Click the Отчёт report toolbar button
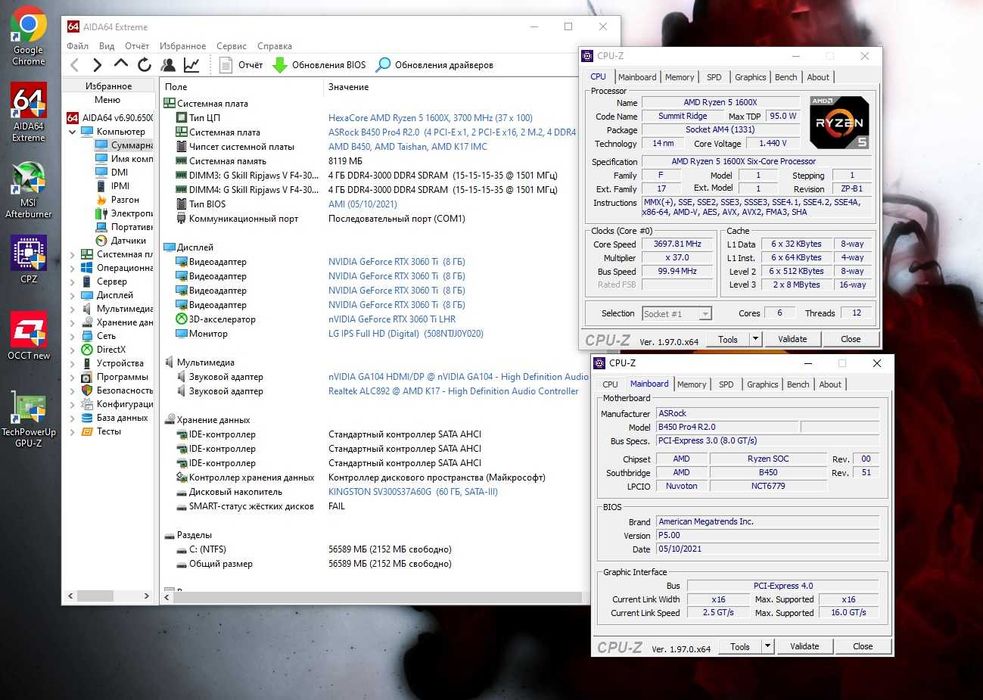Viewport: 983px width, 700px height. point(241,65)
